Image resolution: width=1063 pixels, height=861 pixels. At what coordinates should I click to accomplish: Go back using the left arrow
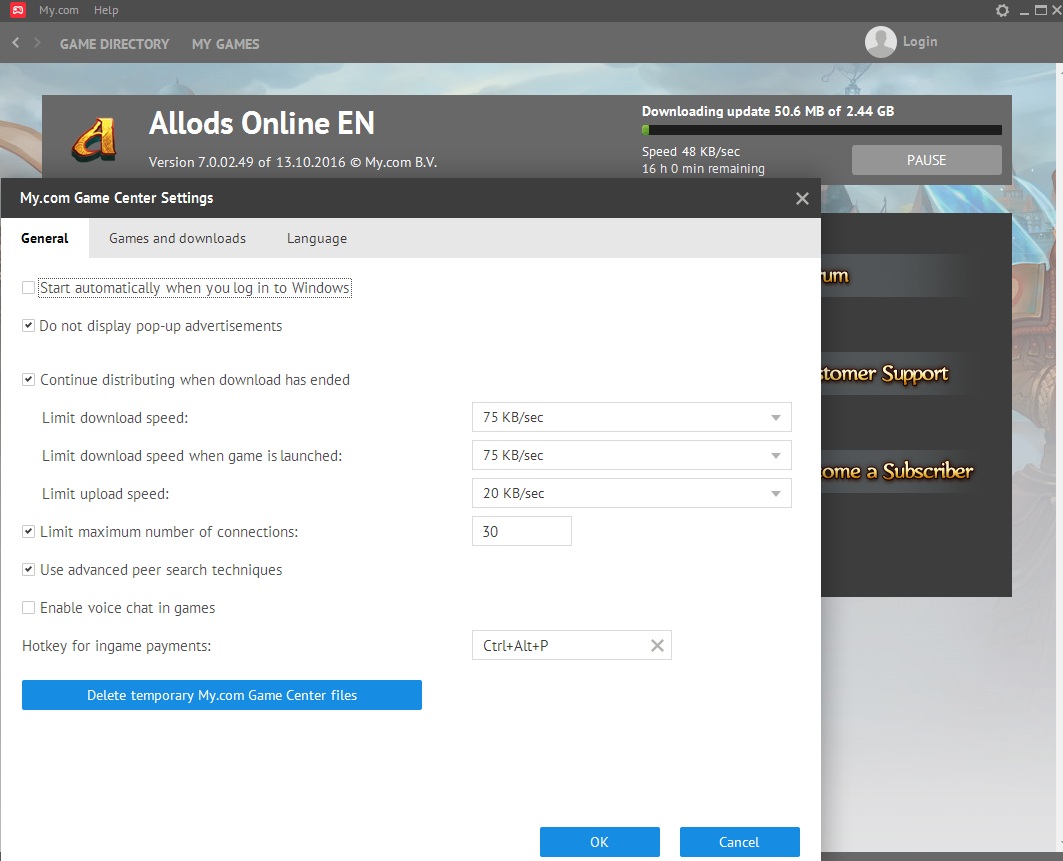point(16,43)
